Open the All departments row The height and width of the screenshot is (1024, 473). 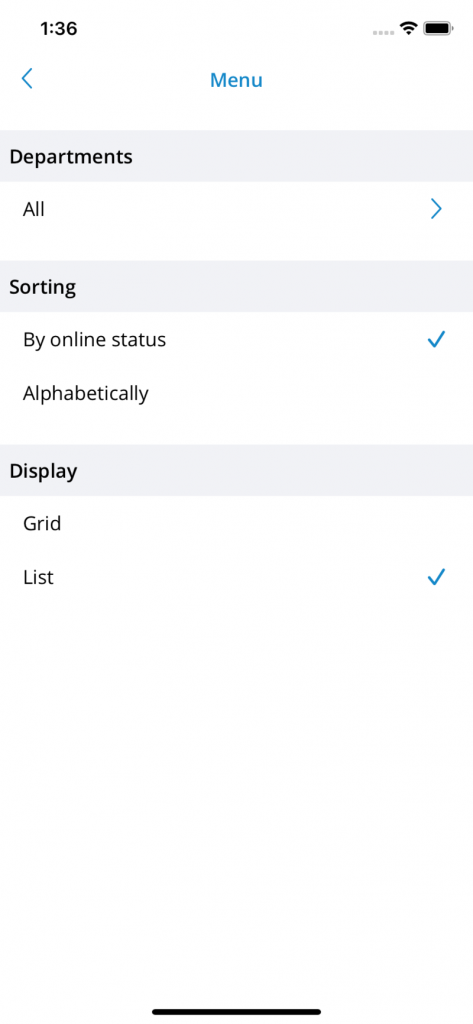coord(236,209)
